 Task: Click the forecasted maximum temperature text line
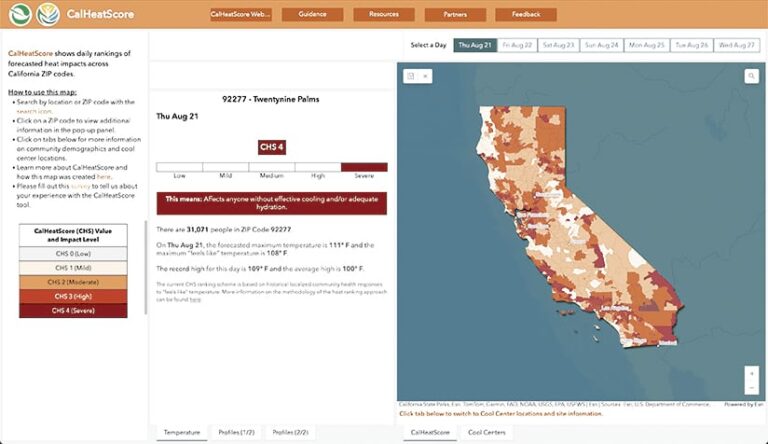[265, 249]
